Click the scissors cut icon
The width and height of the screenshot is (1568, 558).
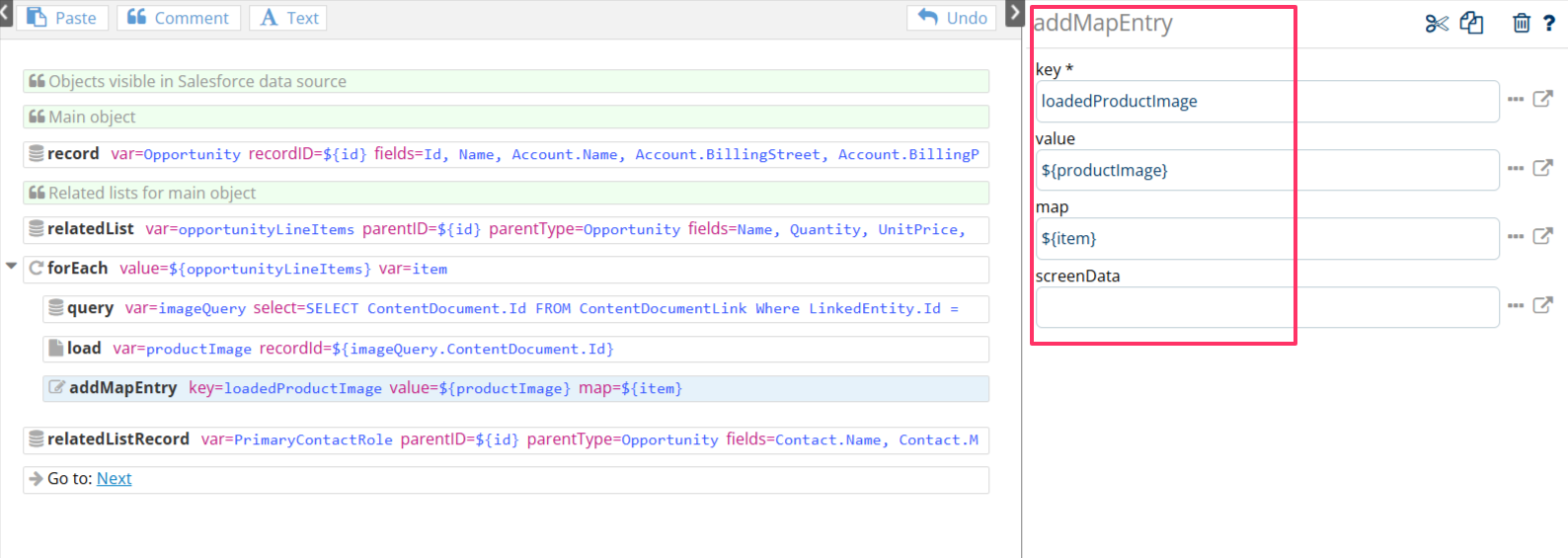[1437, 23]
